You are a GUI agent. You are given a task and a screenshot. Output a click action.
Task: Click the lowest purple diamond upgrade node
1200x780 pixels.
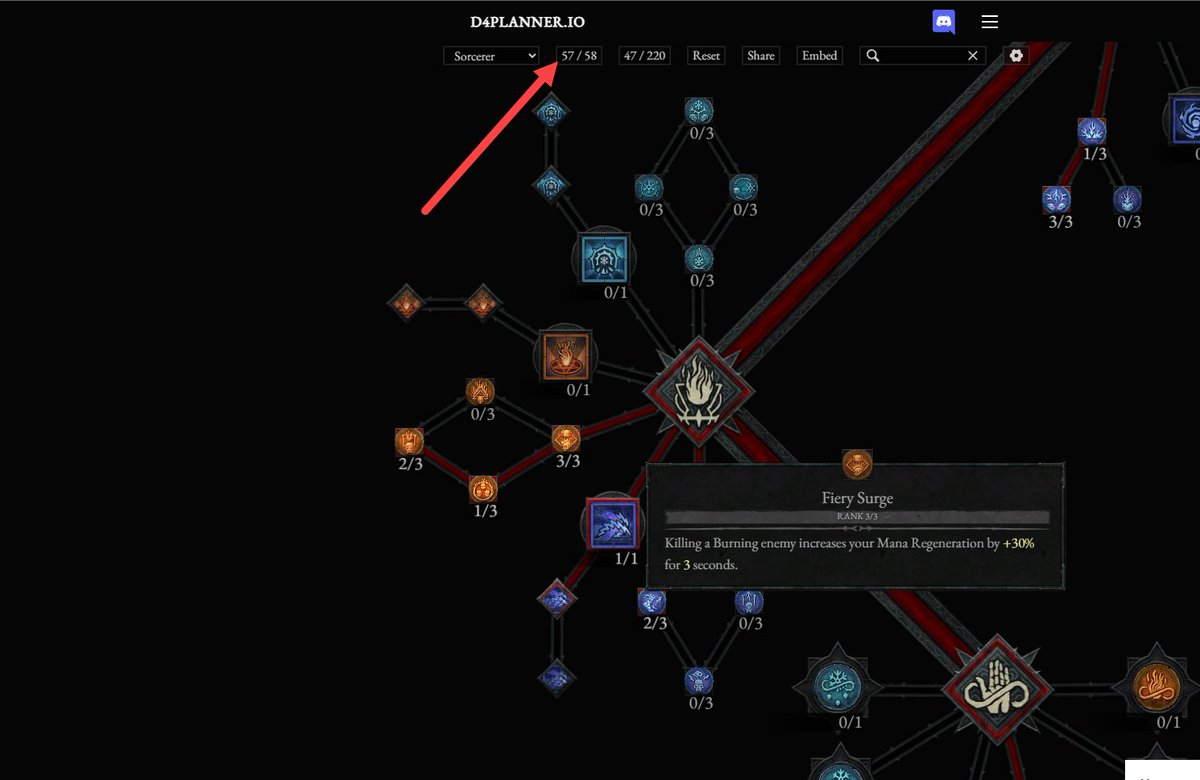click(556, 677)
